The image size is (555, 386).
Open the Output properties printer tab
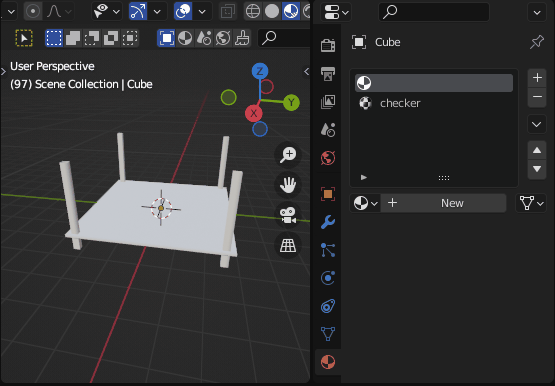(x=328, y=74)
